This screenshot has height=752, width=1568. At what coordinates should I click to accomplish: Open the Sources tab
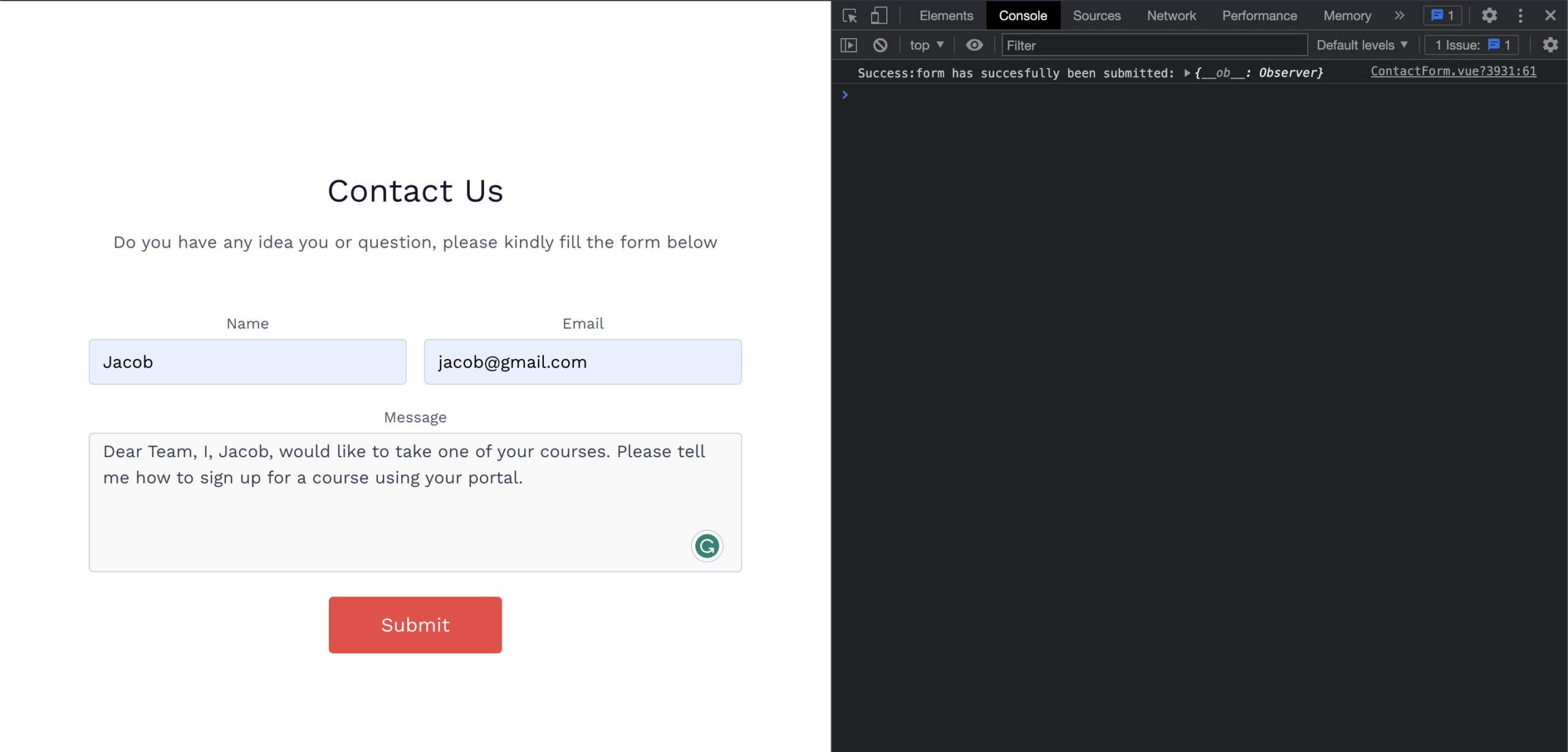(x=1097, y=15)
